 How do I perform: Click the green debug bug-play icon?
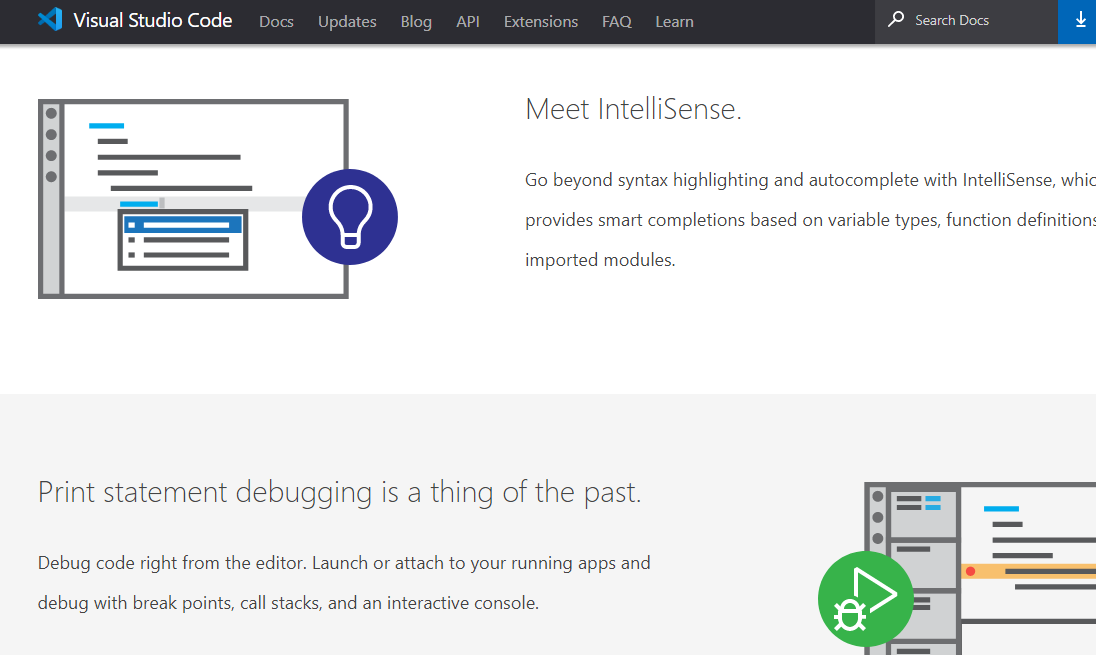tap(865, 599)
